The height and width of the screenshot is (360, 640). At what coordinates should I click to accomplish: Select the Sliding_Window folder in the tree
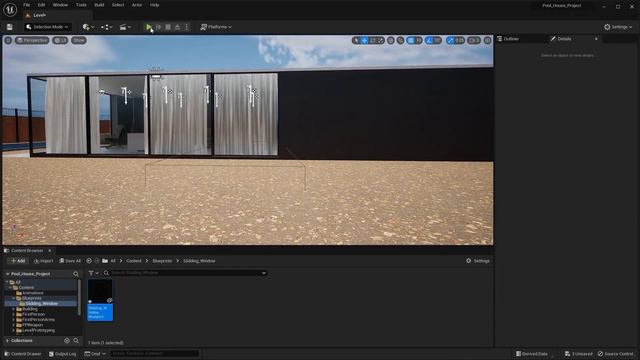point(41,304)
